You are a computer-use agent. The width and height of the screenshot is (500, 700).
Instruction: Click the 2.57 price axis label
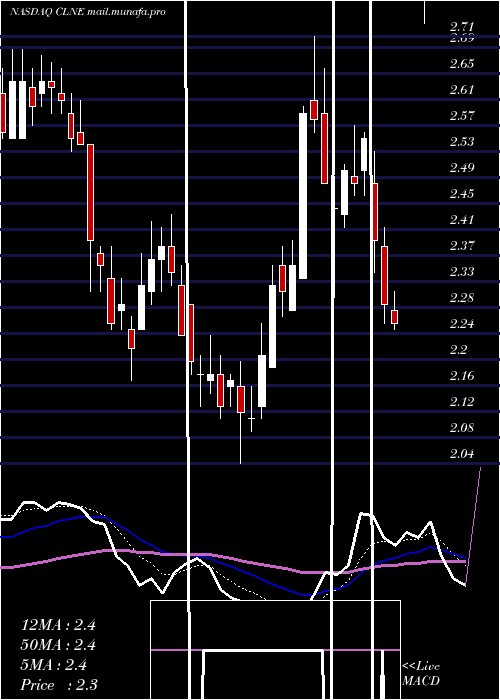[x=462, y=116]
